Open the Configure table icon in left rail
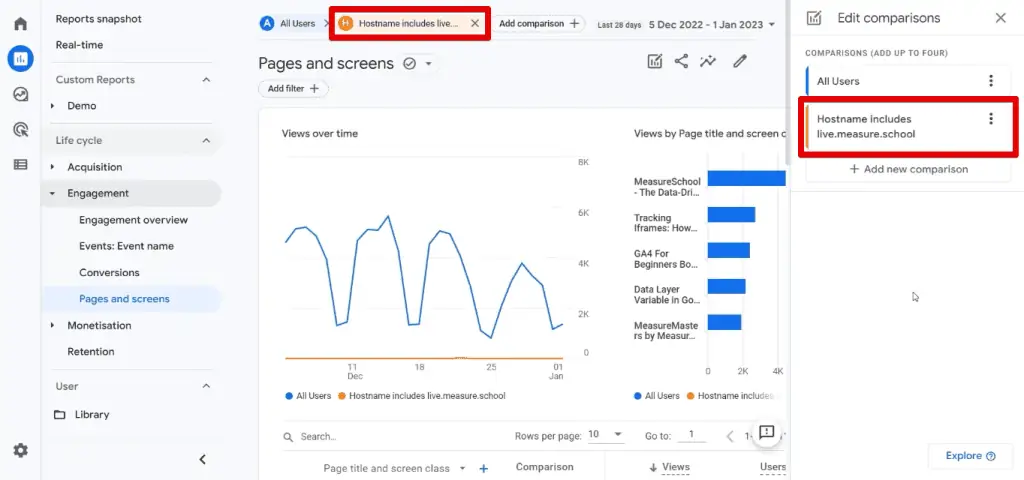The image size is (1024, 480). click(x=20, y=165)
